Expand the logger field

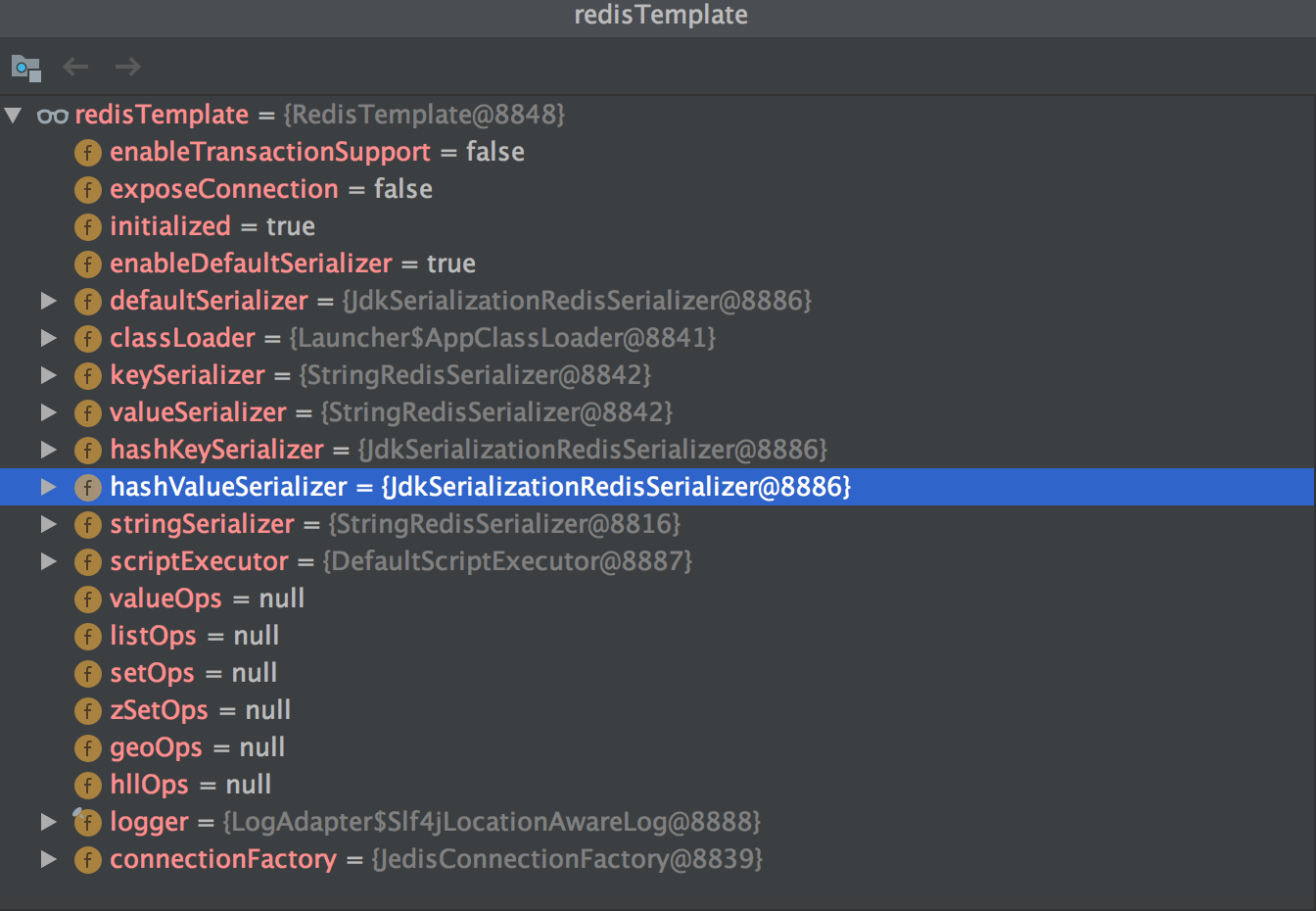coord(48,822)
